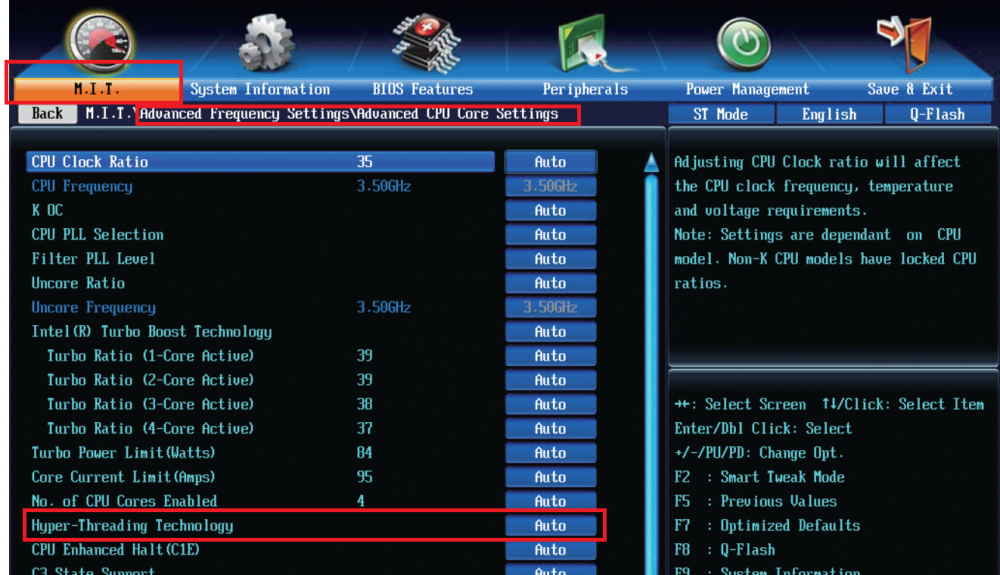Toggle the K OC Auto option

[550, 210]
